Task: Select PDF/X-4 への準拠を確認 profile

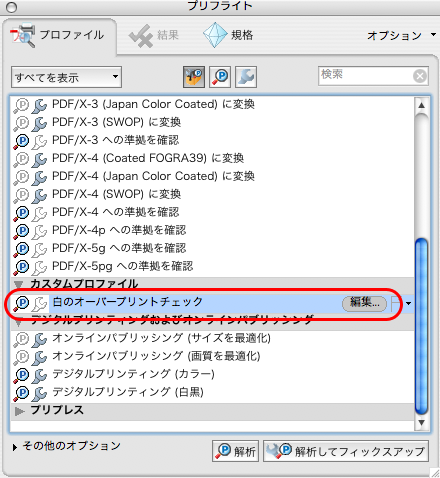Action: pos(213,212)
